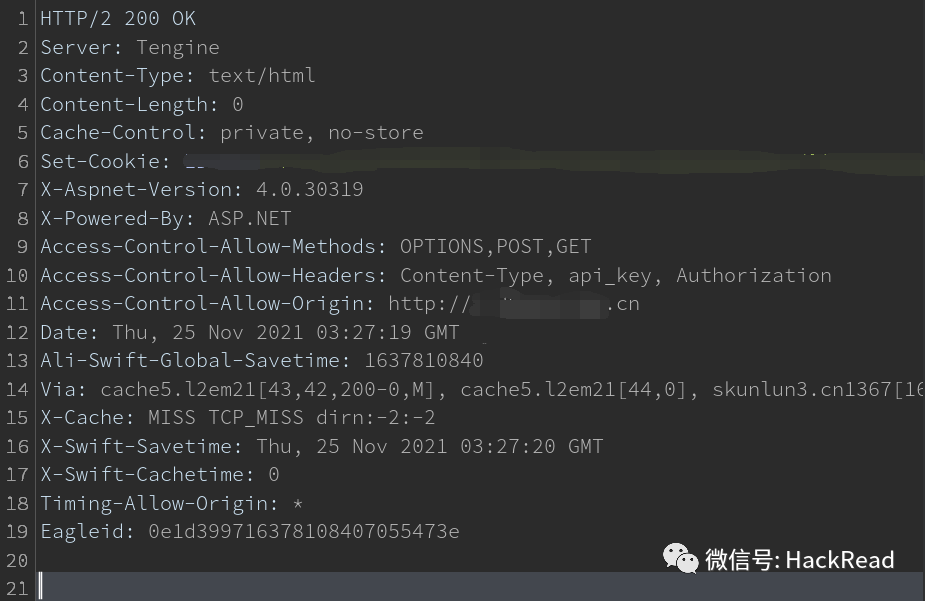Click the WeChat logo icon in watermark

point(680,559)
